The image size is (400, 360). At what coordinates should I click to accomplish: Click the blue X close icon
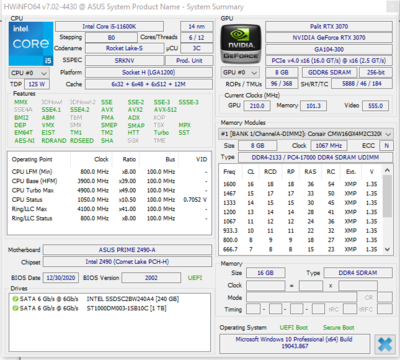point(385,345)
